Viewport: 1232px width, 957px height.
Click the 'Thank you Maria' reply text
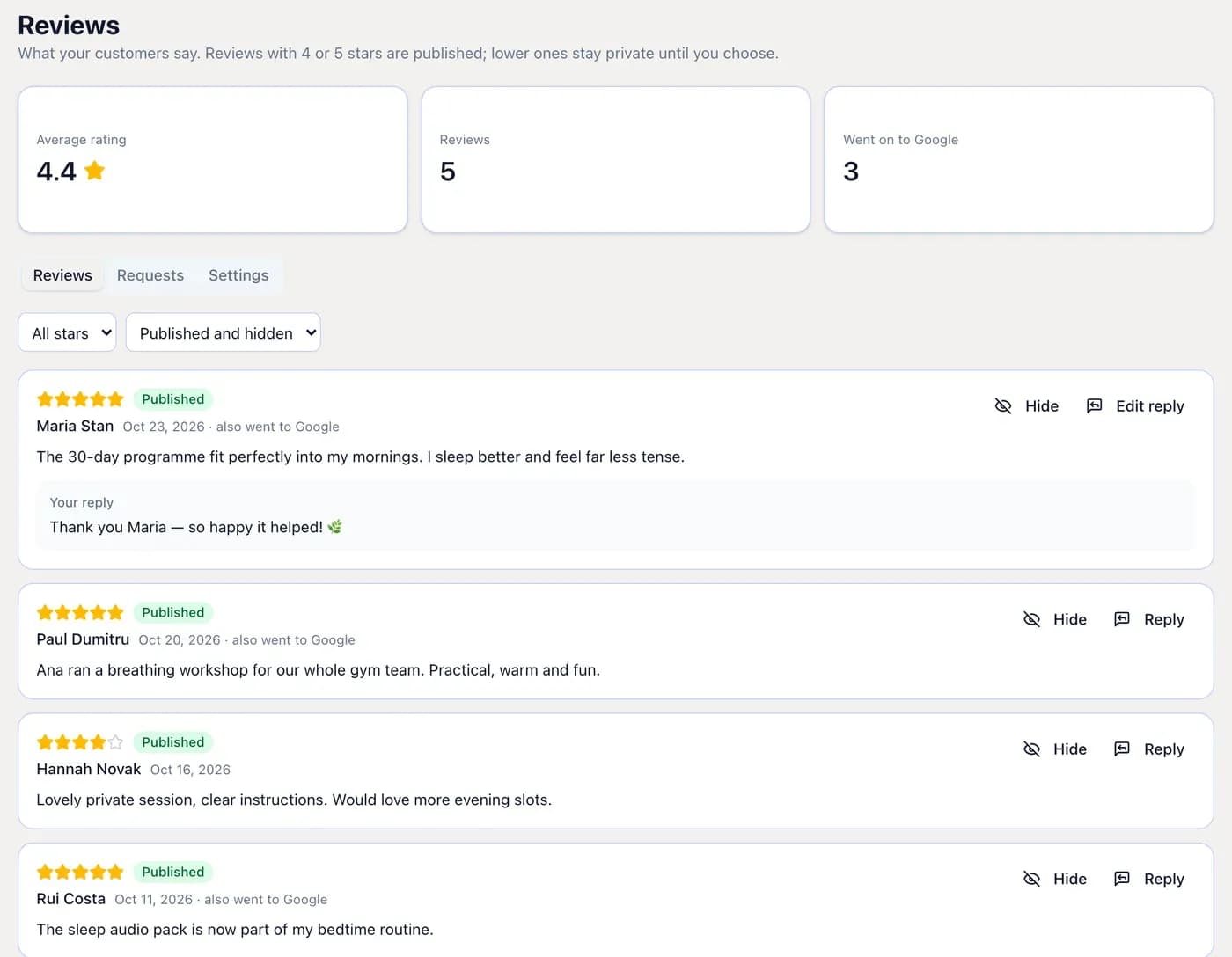point(196,527)
